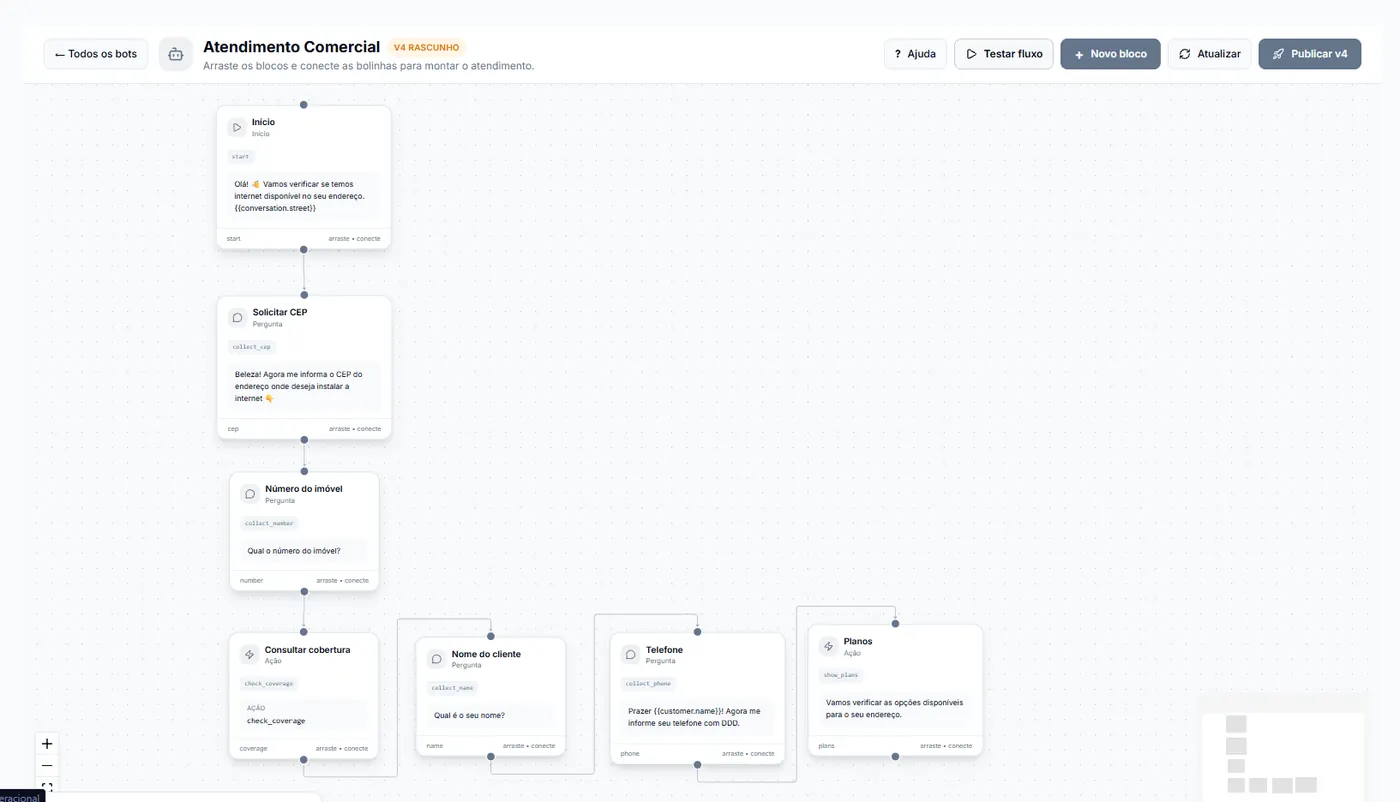Click the Atendimento Comercial title
The image size is (1400, 802).
tap(291, 47)
